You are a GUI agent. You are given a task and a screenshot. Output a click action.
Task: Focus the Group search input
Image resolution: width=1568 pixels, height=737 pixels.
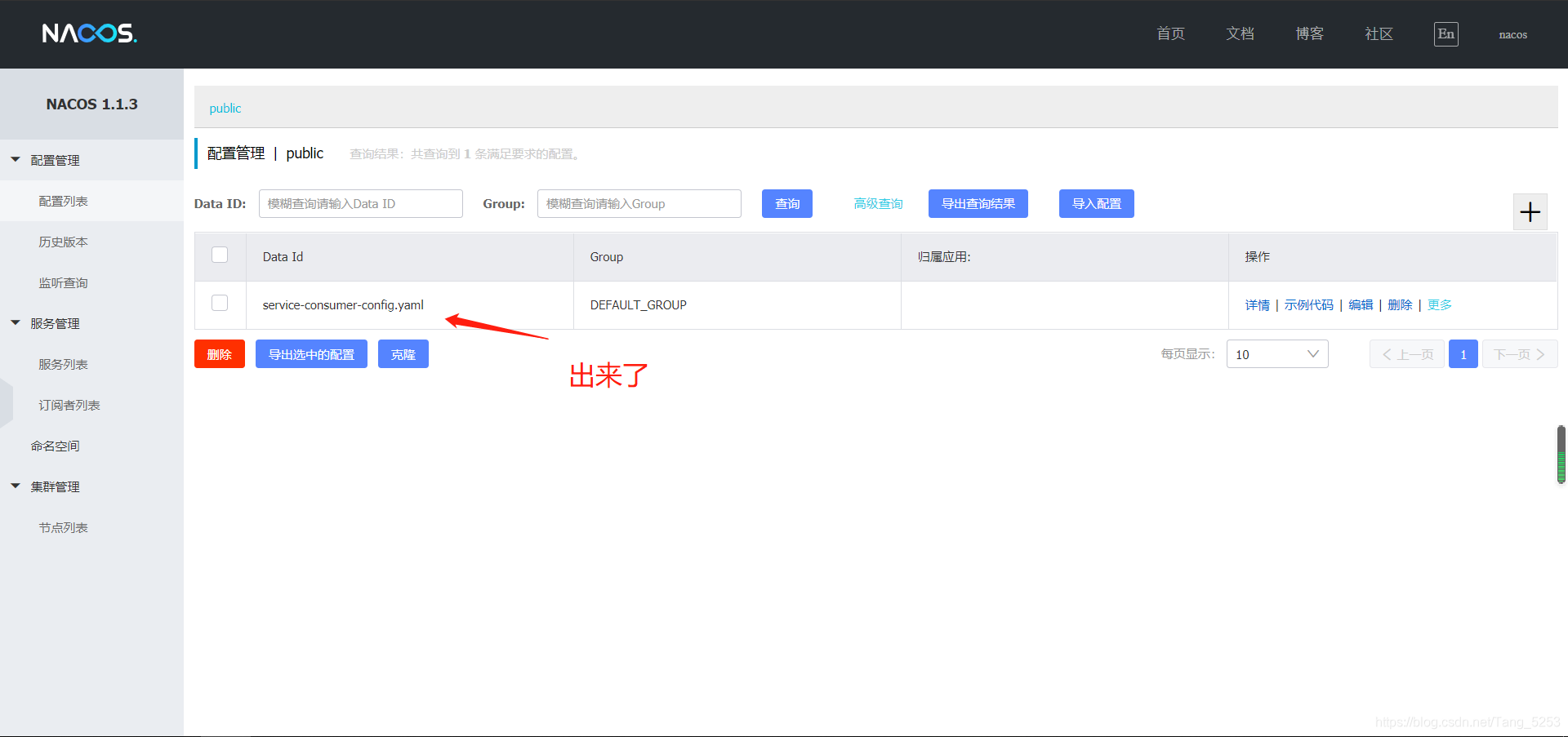[639, 204]
